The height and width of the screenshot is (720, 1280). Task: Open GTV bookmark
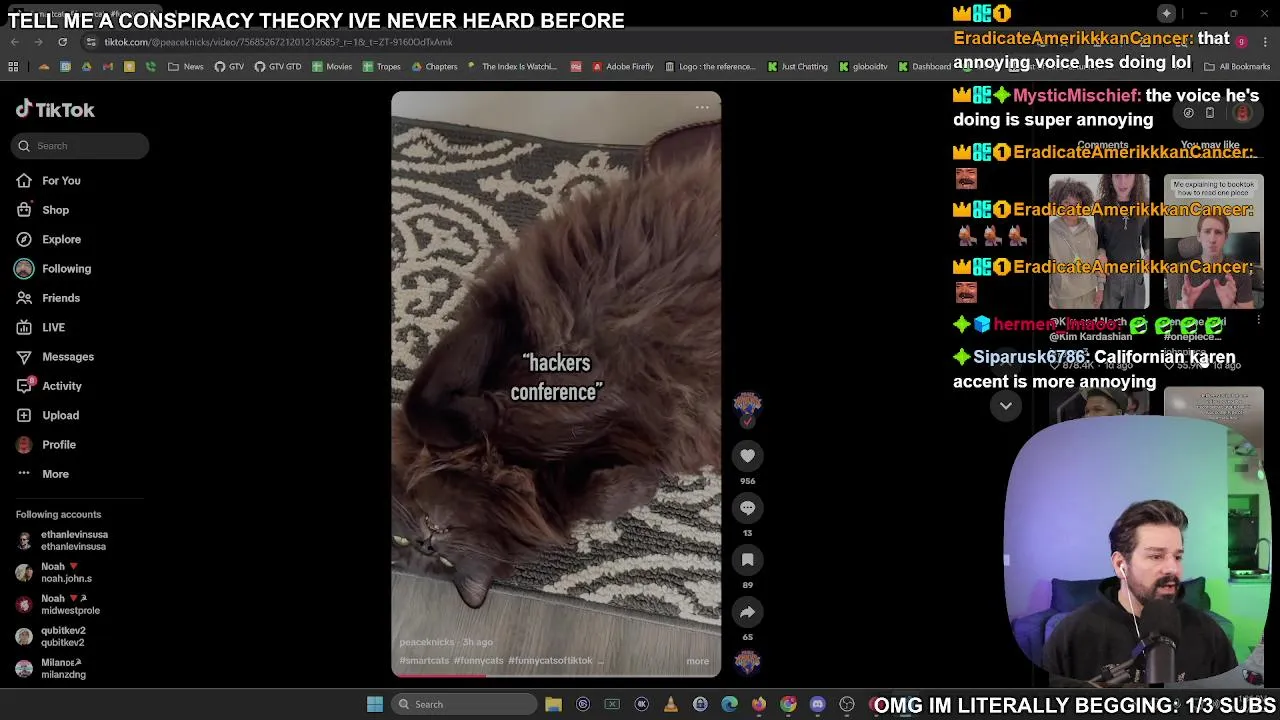tap(229, 67)
